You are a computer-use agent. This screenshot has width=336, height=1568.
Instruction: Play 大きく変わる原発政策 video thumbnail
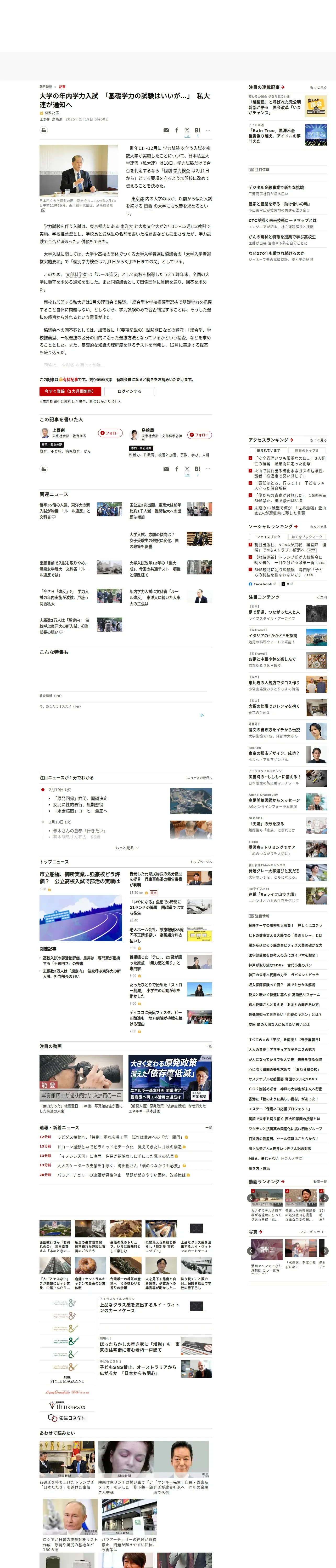click(x=170, y=1079)
